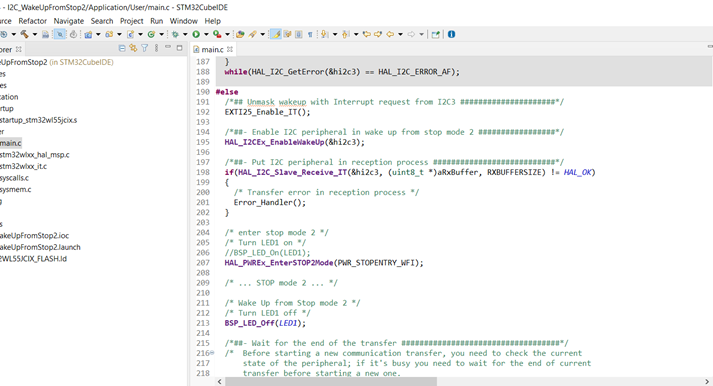Select main.c in the project tree

pyautogui.click(x=10, y=143)
